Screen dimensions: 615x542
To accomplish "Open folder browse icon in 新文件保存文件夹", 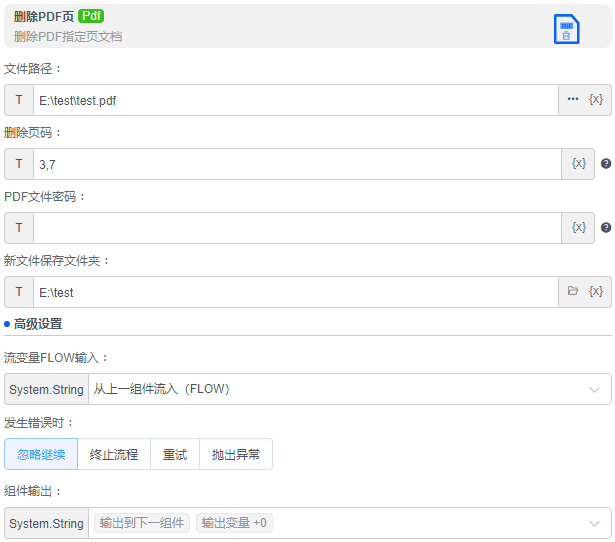I will 573,291.
